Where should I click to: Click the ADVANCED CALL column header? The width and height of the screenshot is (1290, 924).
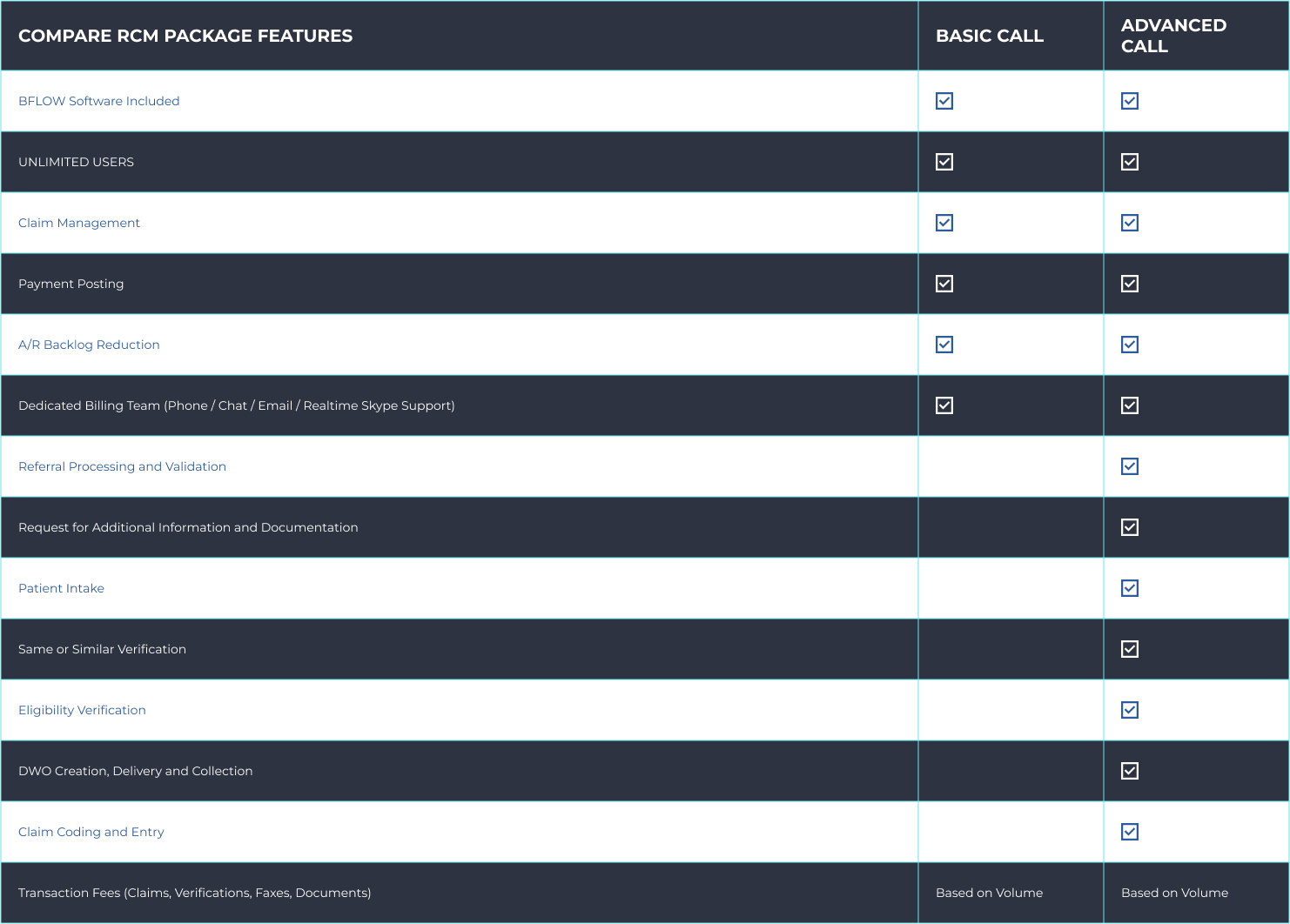pyautogui.click(x=1173, y=36)
